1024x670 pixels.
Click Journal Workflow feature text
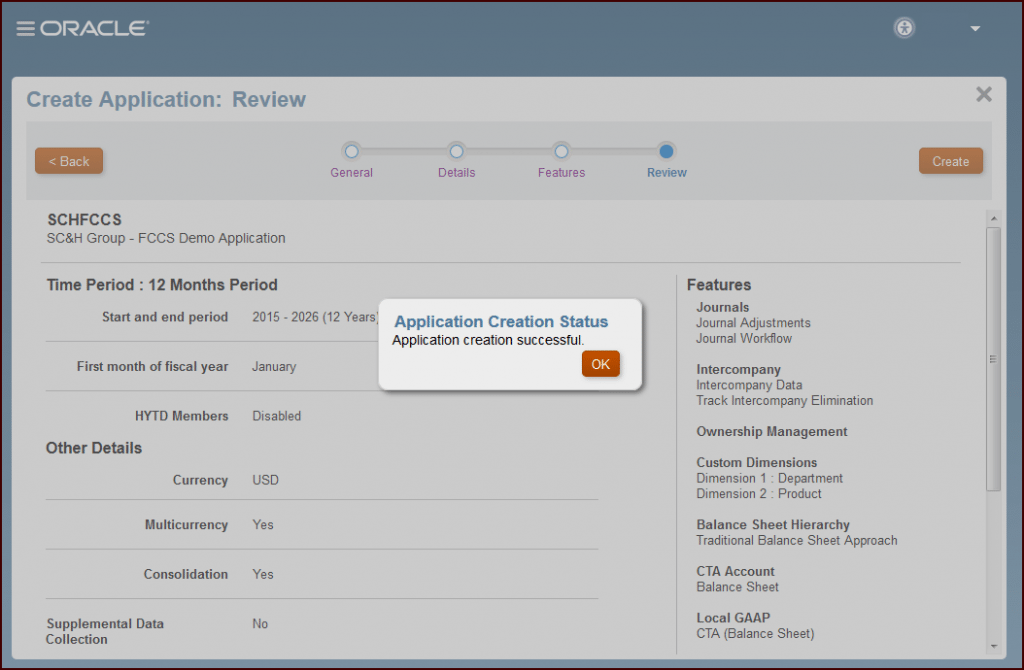pos(744,338)
